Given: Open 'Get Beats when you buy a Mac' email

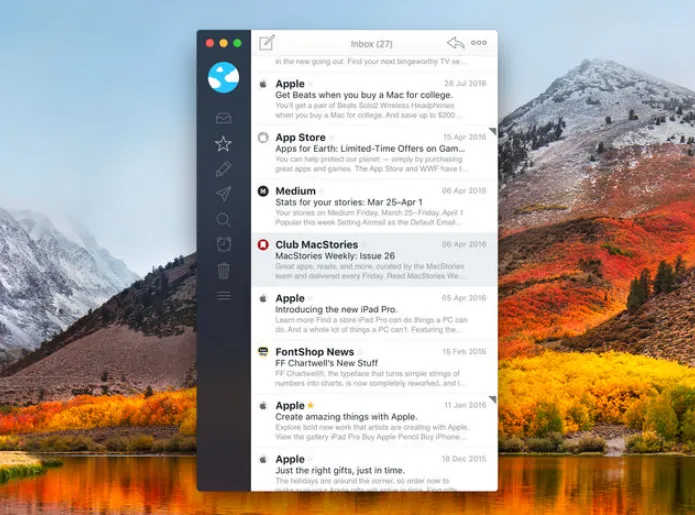Looking at the screenshot, I should coord(374,99).
